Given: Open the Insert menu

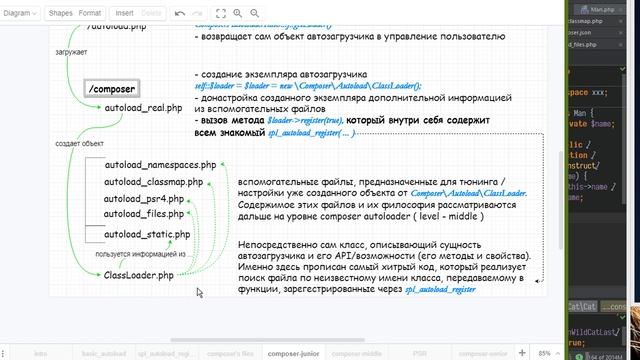Looking at the screenshot, I should pyautogui.click(x=124, y=13).
